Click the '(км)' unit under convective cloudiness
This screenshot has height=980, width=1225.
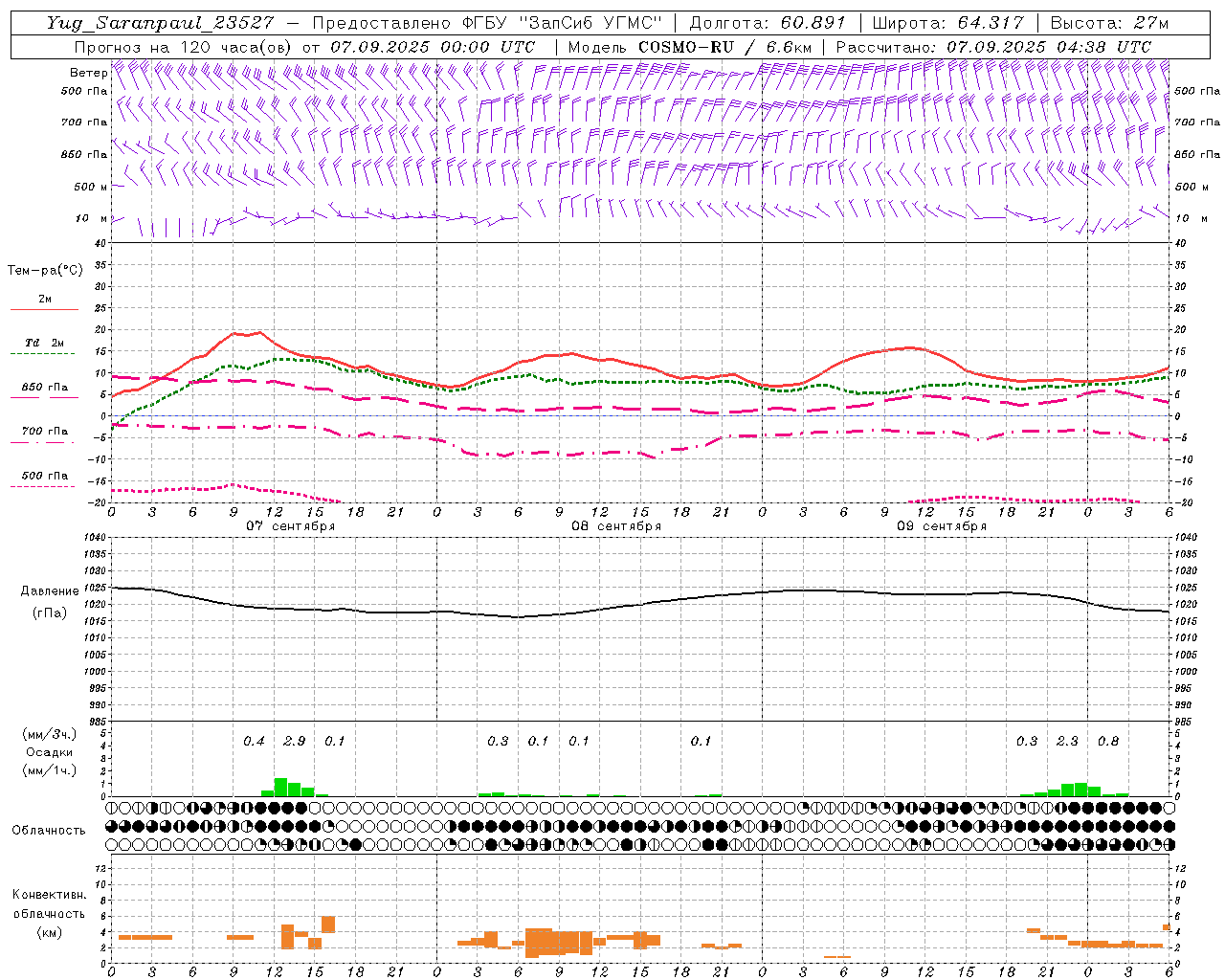click(49, 932)
